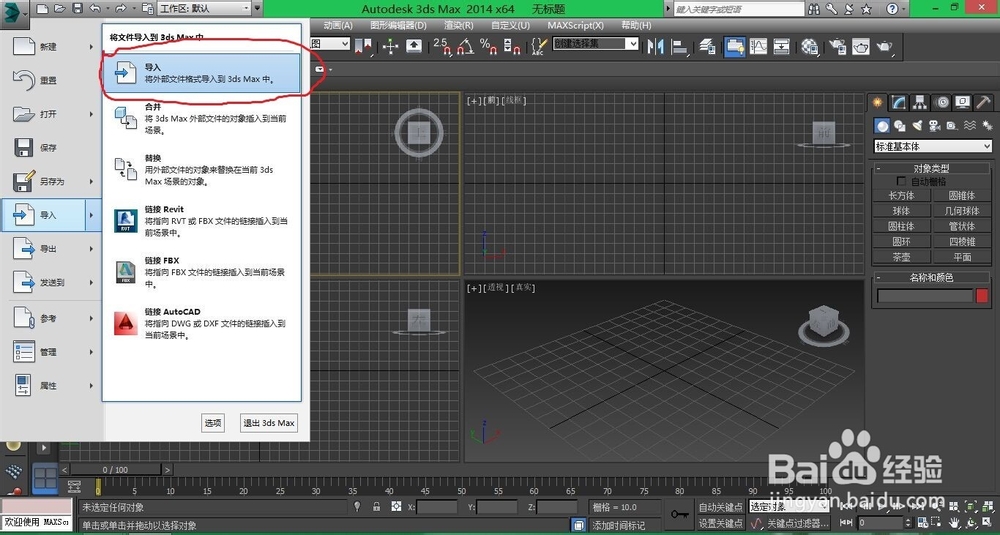Image resolution: width=1000 pixels, height=535 pixels.
Task: Enable 自动栅格 autogrid checkbox
Action: point(901,182)
